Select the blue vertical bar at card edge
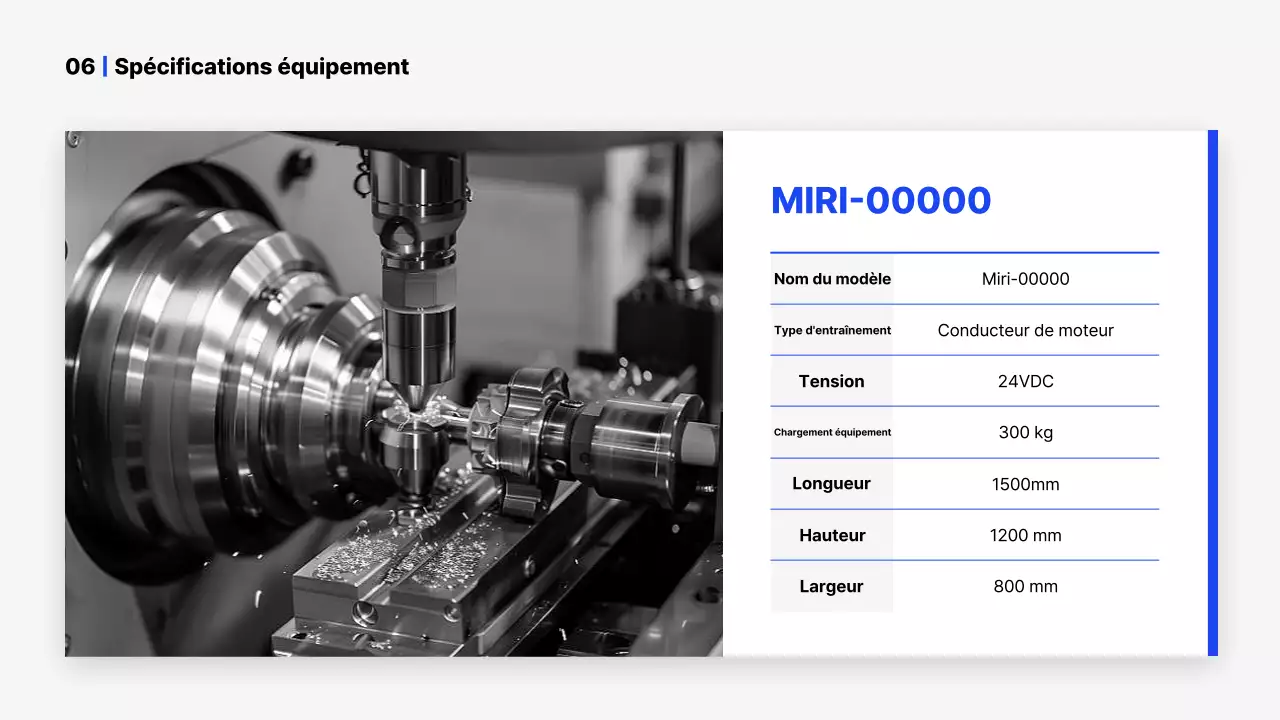1280x720 pixels. click(x=1212, y=393)
